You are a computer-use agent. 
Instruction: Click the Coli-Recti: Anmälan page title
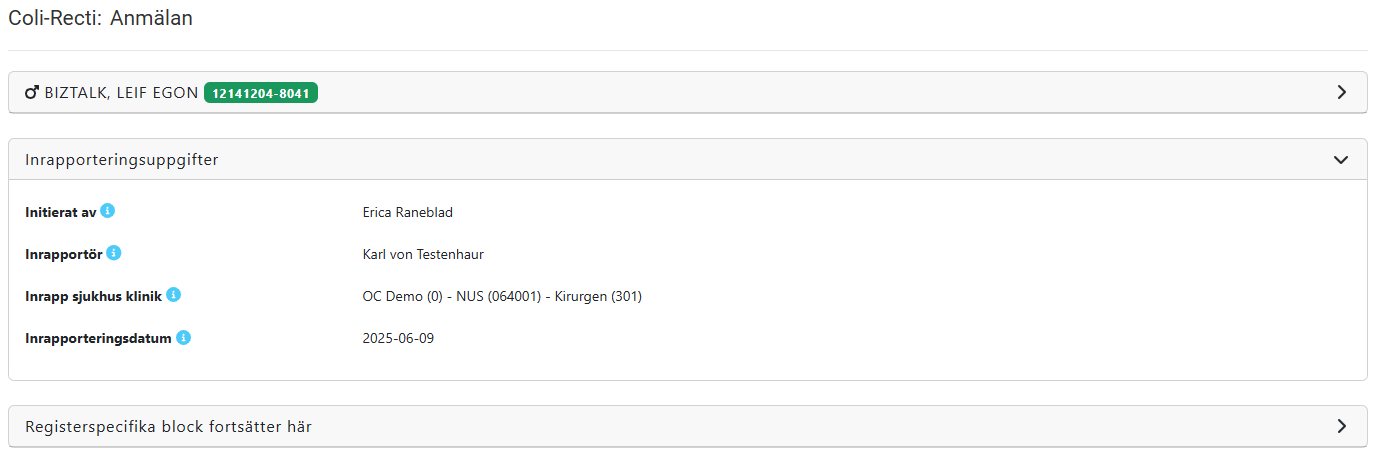[x=100, y=18]
